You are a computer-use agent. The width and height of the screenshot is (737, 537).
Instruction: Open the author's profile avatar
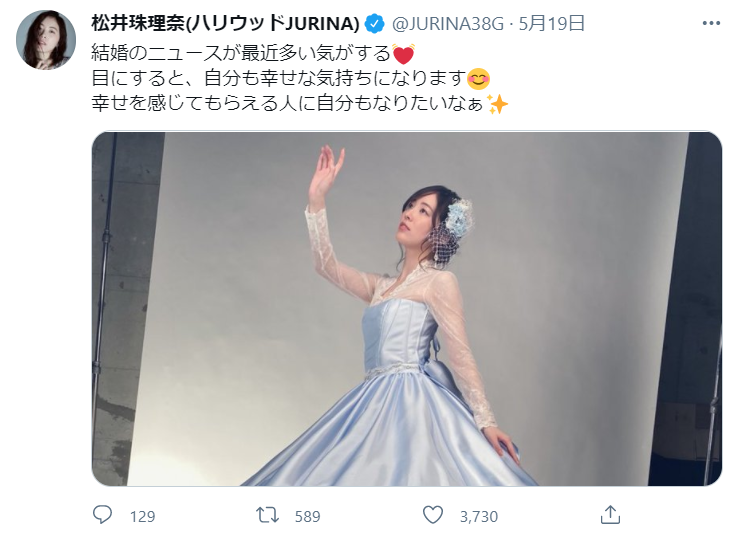46,39
